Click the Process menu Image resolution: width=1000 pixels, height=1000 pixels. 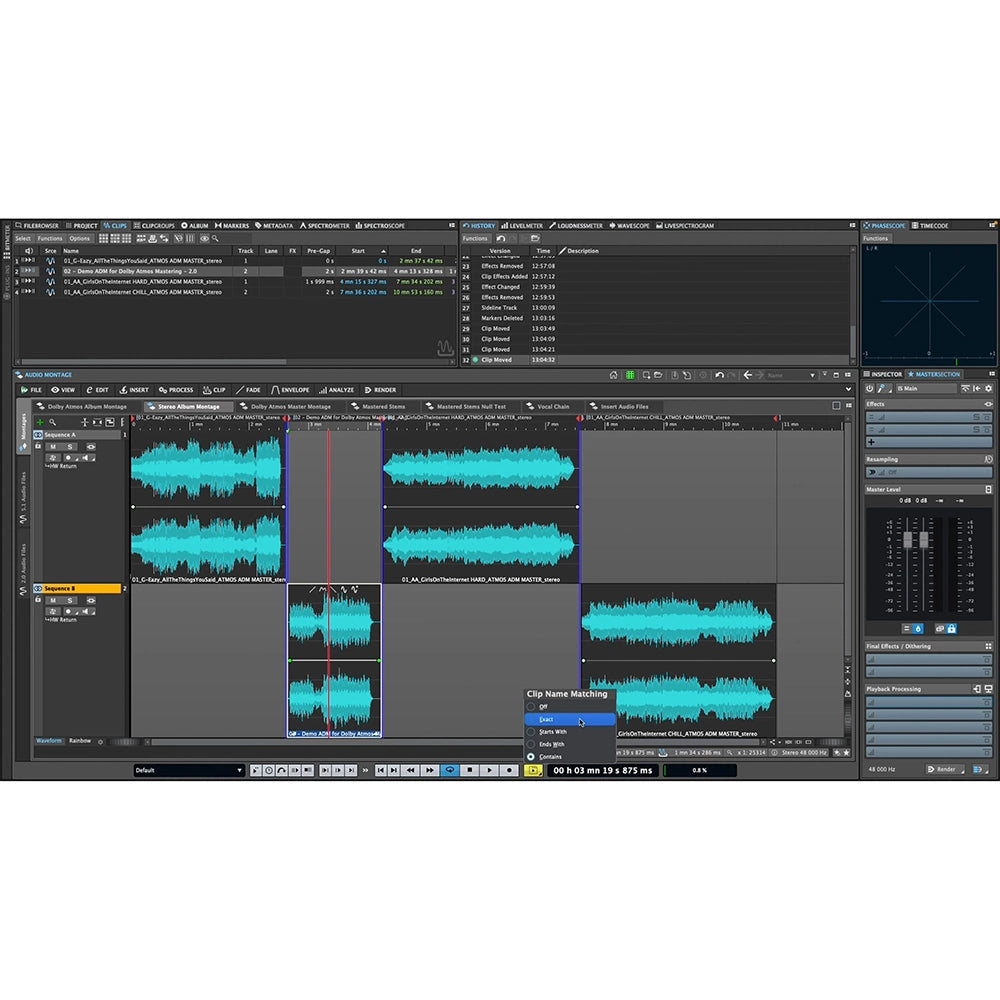(x=177, y=390)
